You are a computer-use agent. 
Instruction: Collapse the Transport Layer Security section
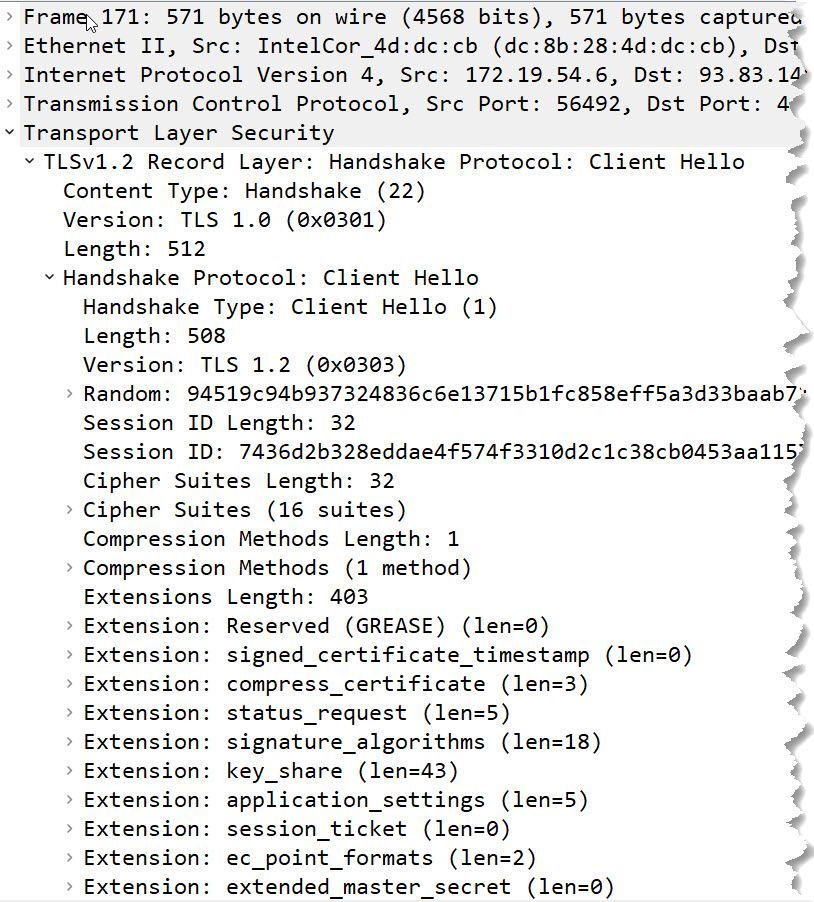click(9, 132)
